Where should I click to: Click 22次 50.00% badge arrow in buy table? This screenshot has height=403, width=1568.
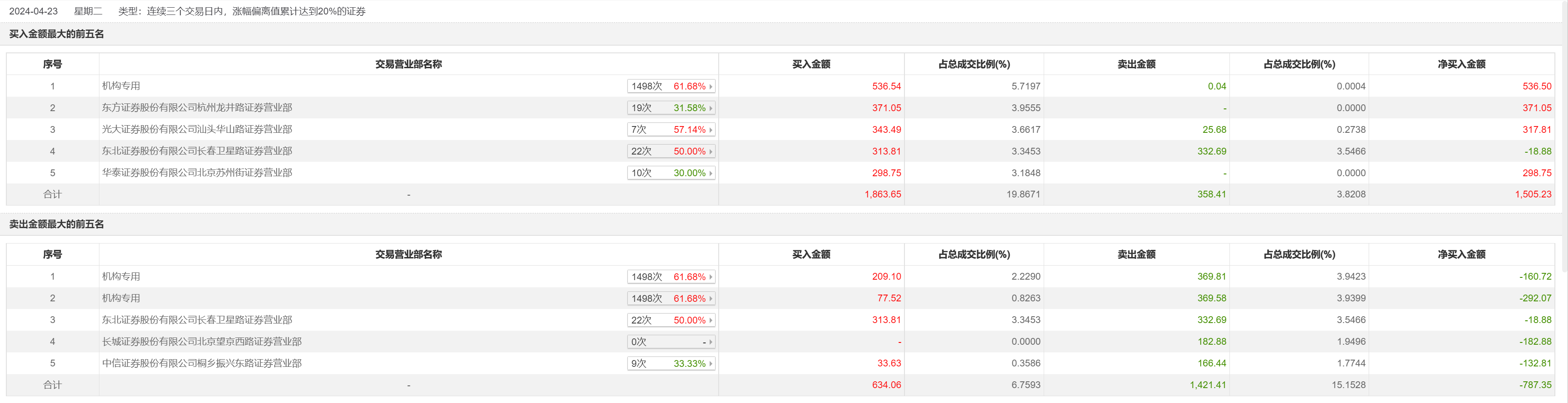[711, 152]
